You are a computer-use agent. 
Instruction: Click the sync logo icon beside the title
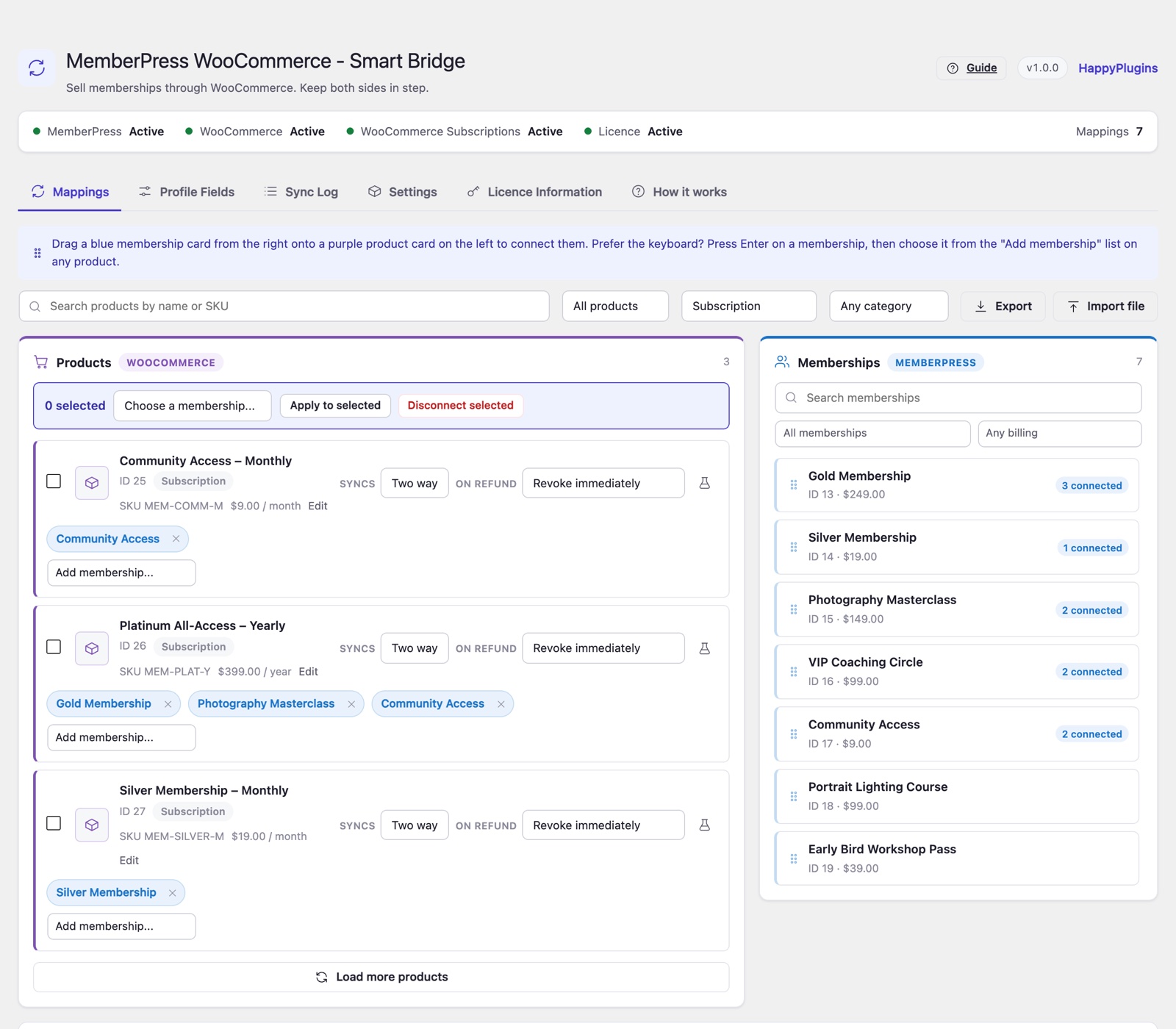coord(37,68)
